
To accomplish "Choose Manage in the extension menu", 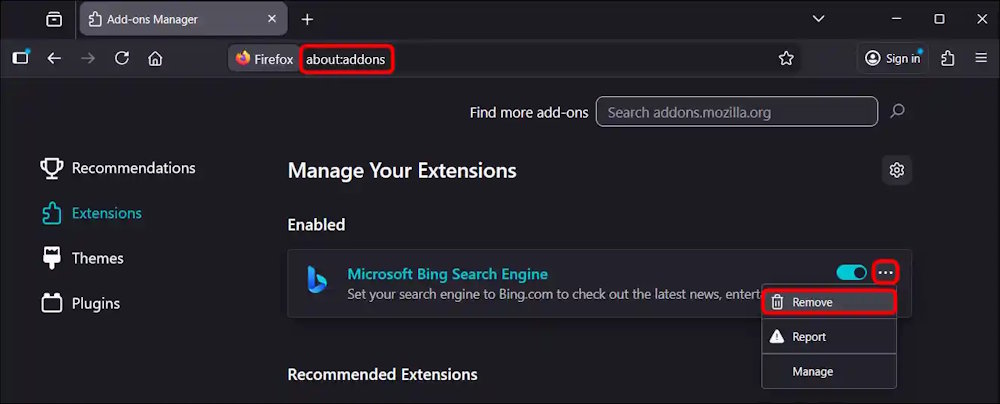I will [828, 371].
